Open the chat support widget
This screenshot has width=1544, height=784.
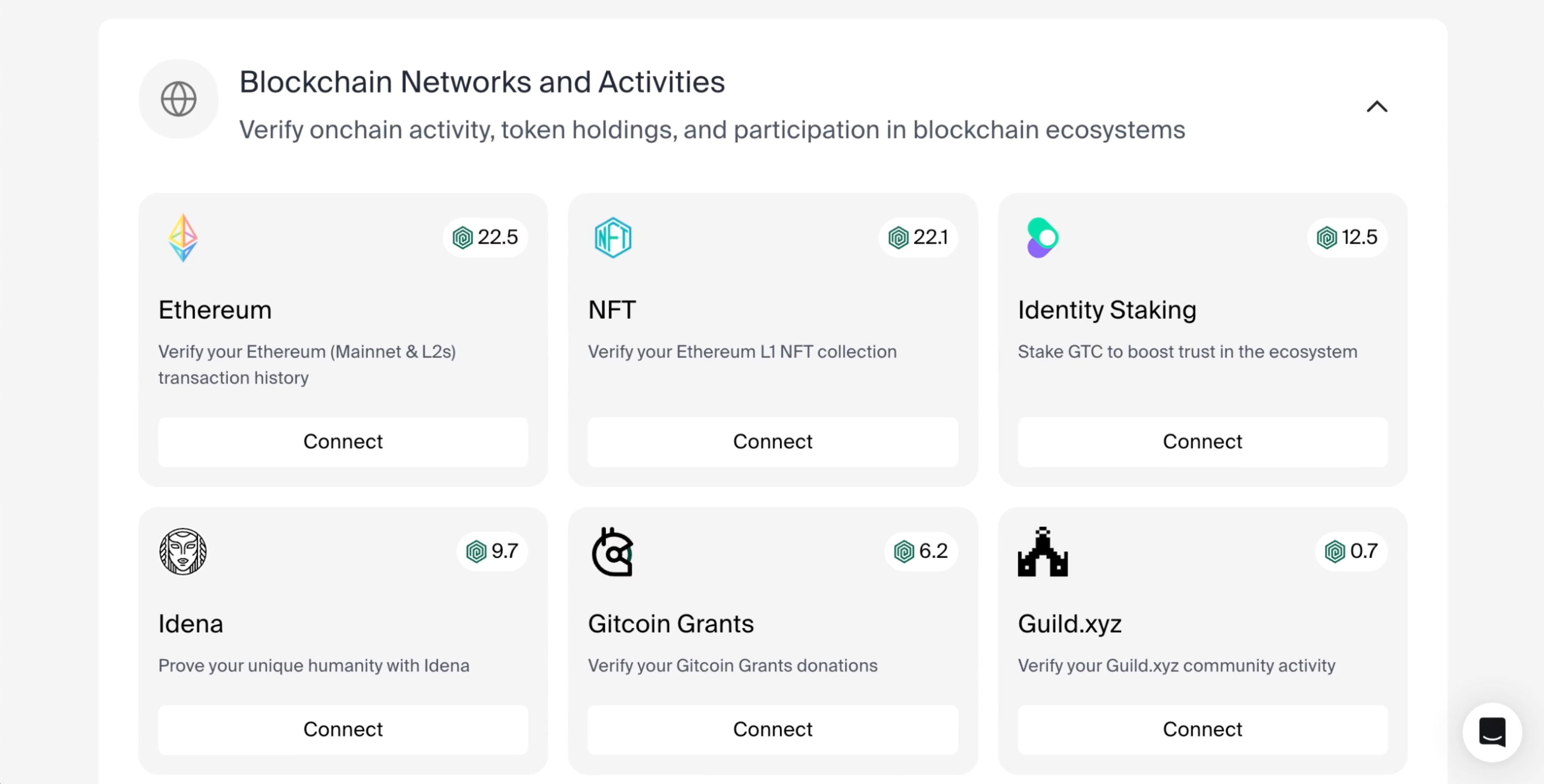[x=1492, y=732]
